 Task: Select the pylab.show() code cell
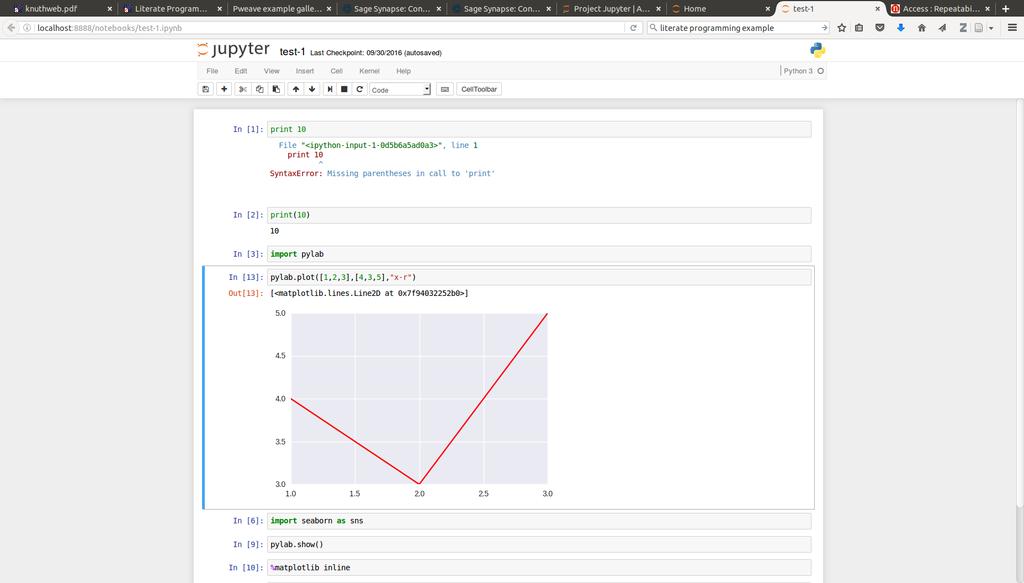[x=539, y=544]
